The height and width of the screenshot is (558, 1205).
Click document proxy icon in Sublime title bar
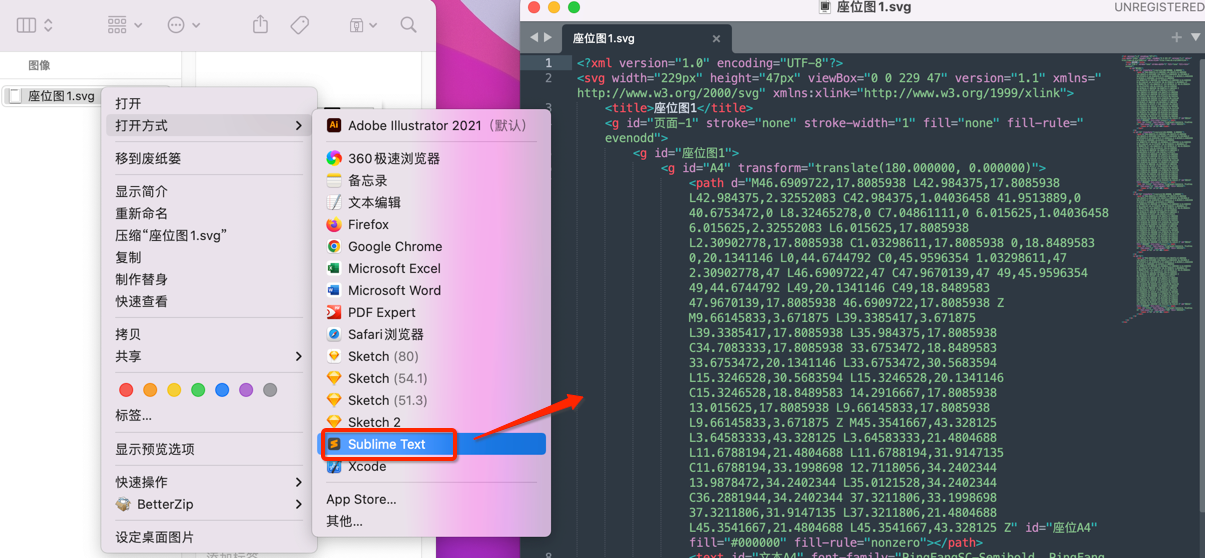[x=825, y=7]
